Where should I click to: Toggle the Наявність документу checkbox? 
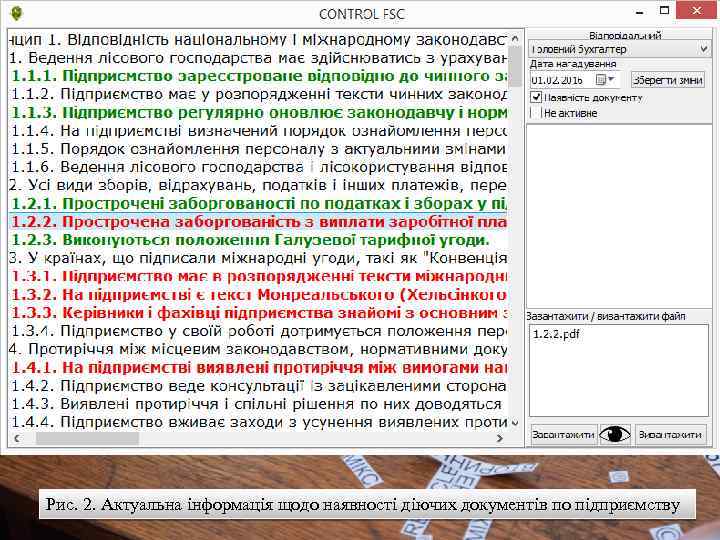[536, 97]
